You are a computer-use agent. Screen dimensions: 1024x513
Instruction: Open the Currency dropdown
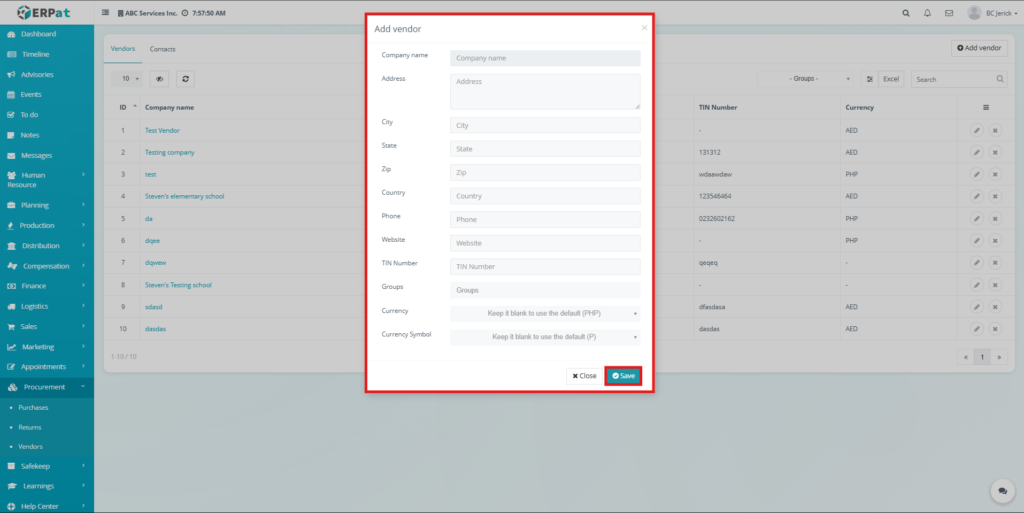pos(545,313)
